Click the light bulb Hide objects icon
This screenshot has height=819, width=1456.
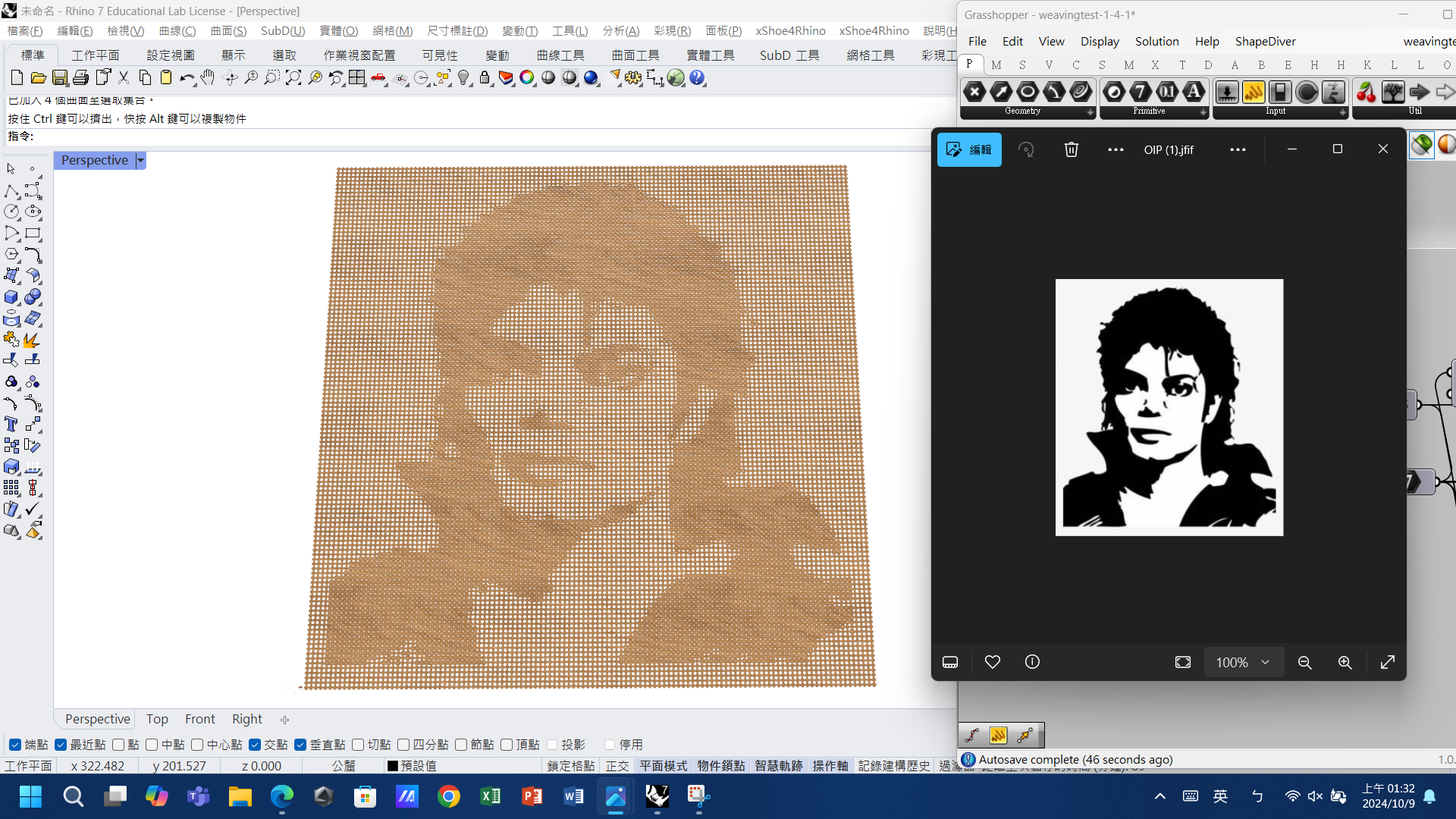click(464, 77)
